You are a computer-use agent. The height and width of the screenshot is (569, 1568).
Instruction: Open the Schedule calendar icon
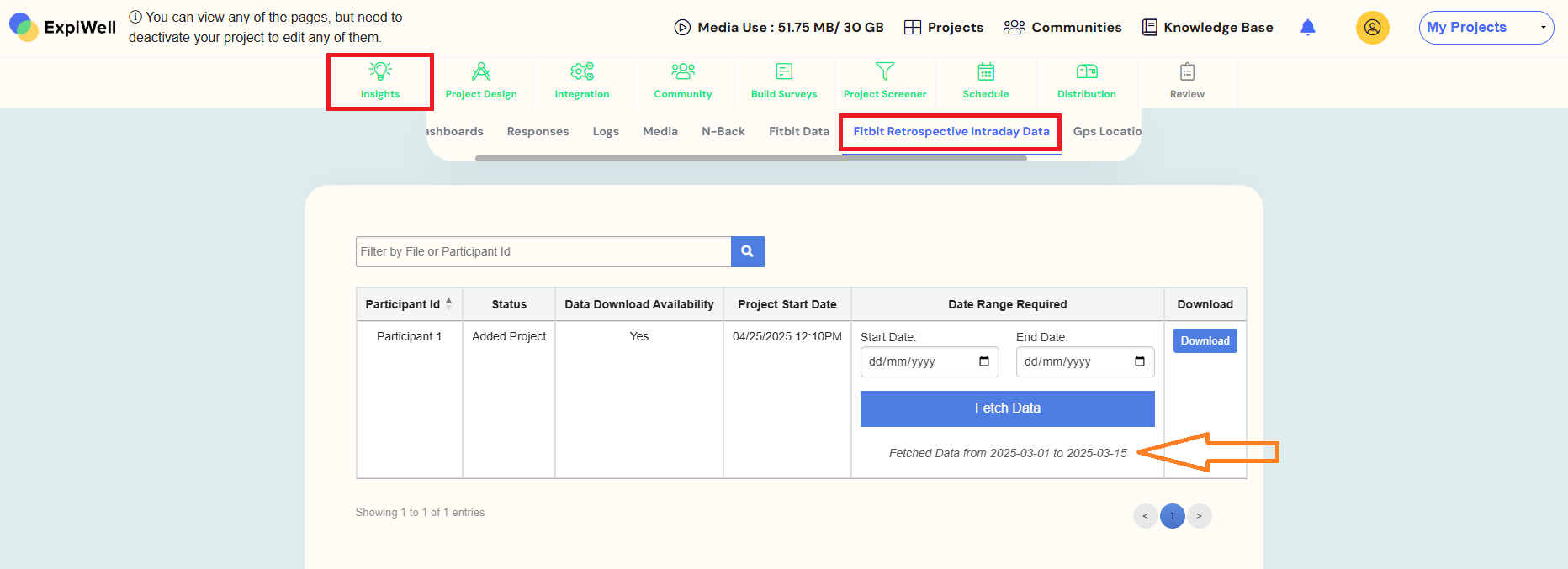tap(986, 71)
